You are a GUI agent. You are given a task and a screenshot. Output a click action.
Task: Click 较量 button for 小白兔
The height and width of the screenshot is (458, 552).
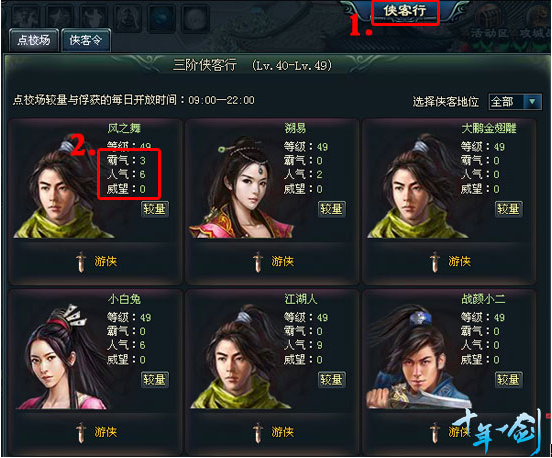(x=155, y=380)
